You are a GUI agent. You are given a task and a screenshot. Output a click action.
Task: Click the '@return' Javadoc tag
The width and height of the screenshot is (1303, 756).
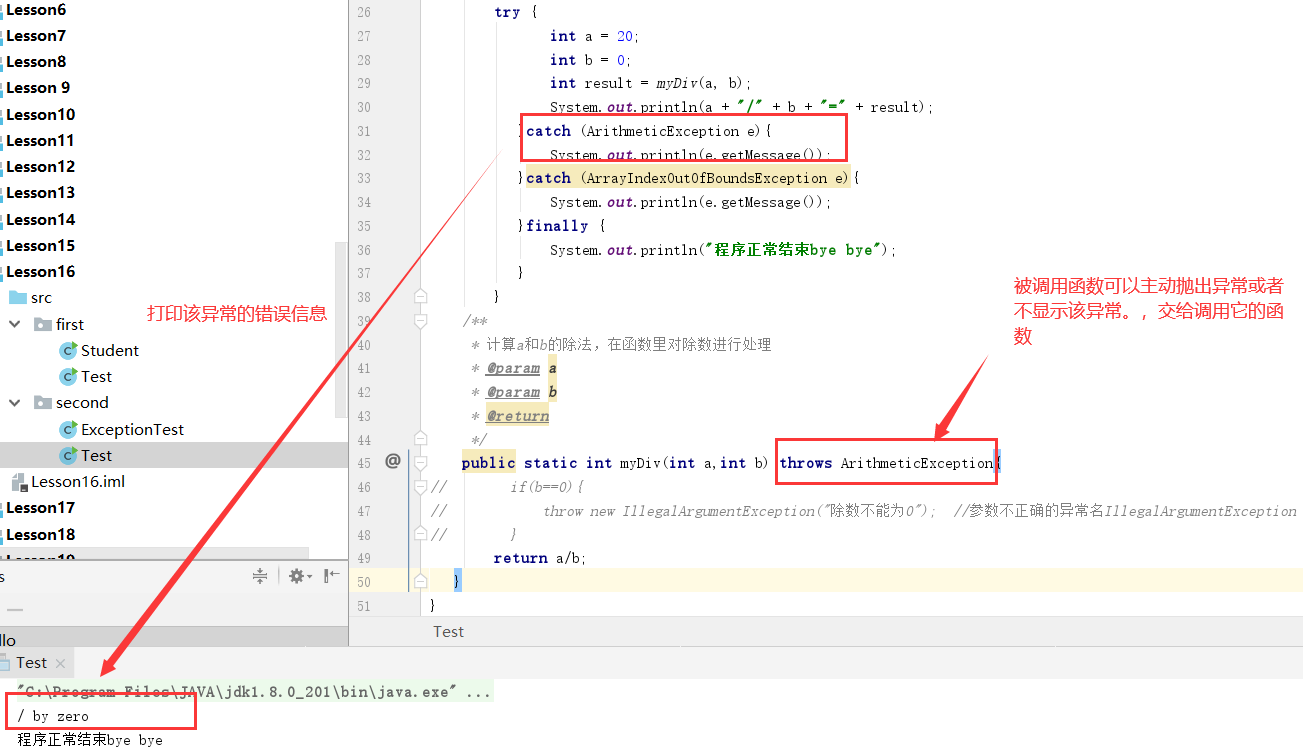[x=518, y=416]
